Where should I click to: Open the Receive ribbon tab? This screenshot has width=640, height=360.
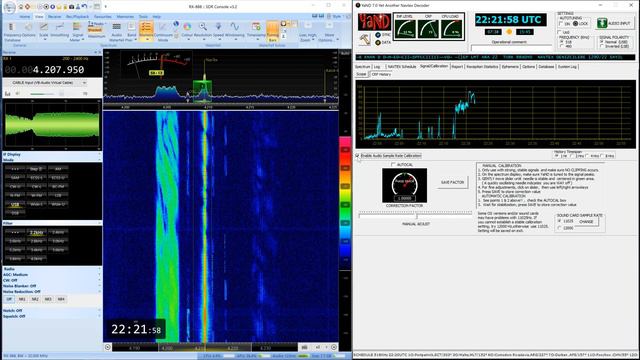pyautogui.click(x=54, y=17)
